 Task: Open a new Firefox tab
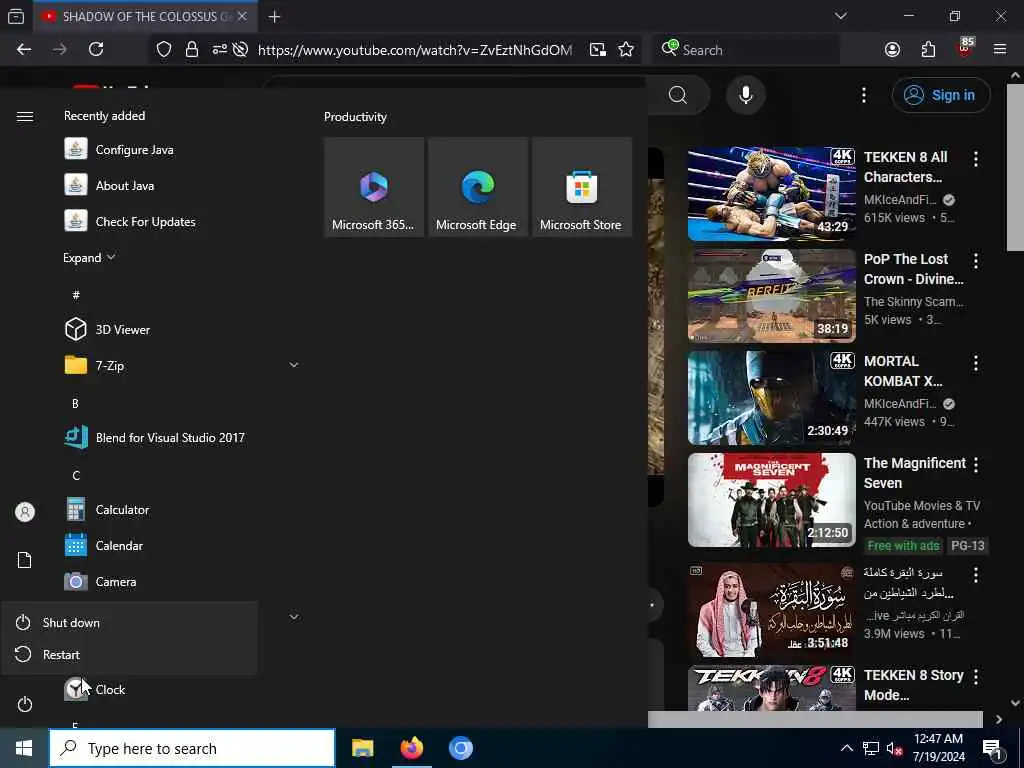[x=274, y=16]
